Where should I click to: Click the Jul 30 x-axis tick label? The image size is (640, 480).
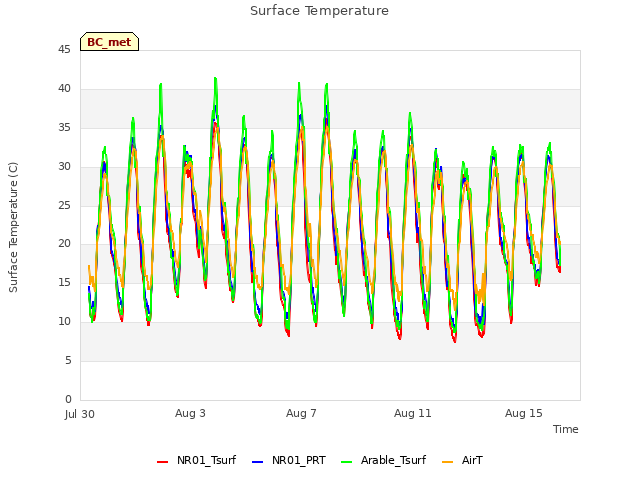(x=80, y=414)
